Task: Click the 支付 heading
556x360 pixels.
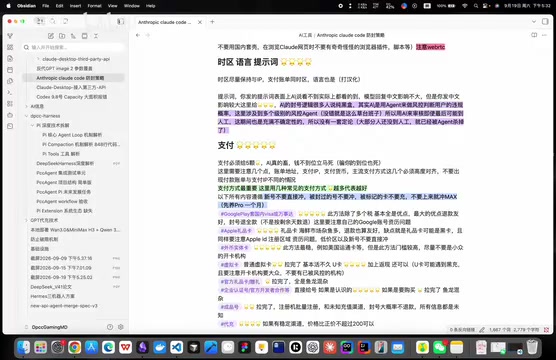Action: [x=226, y=145]
